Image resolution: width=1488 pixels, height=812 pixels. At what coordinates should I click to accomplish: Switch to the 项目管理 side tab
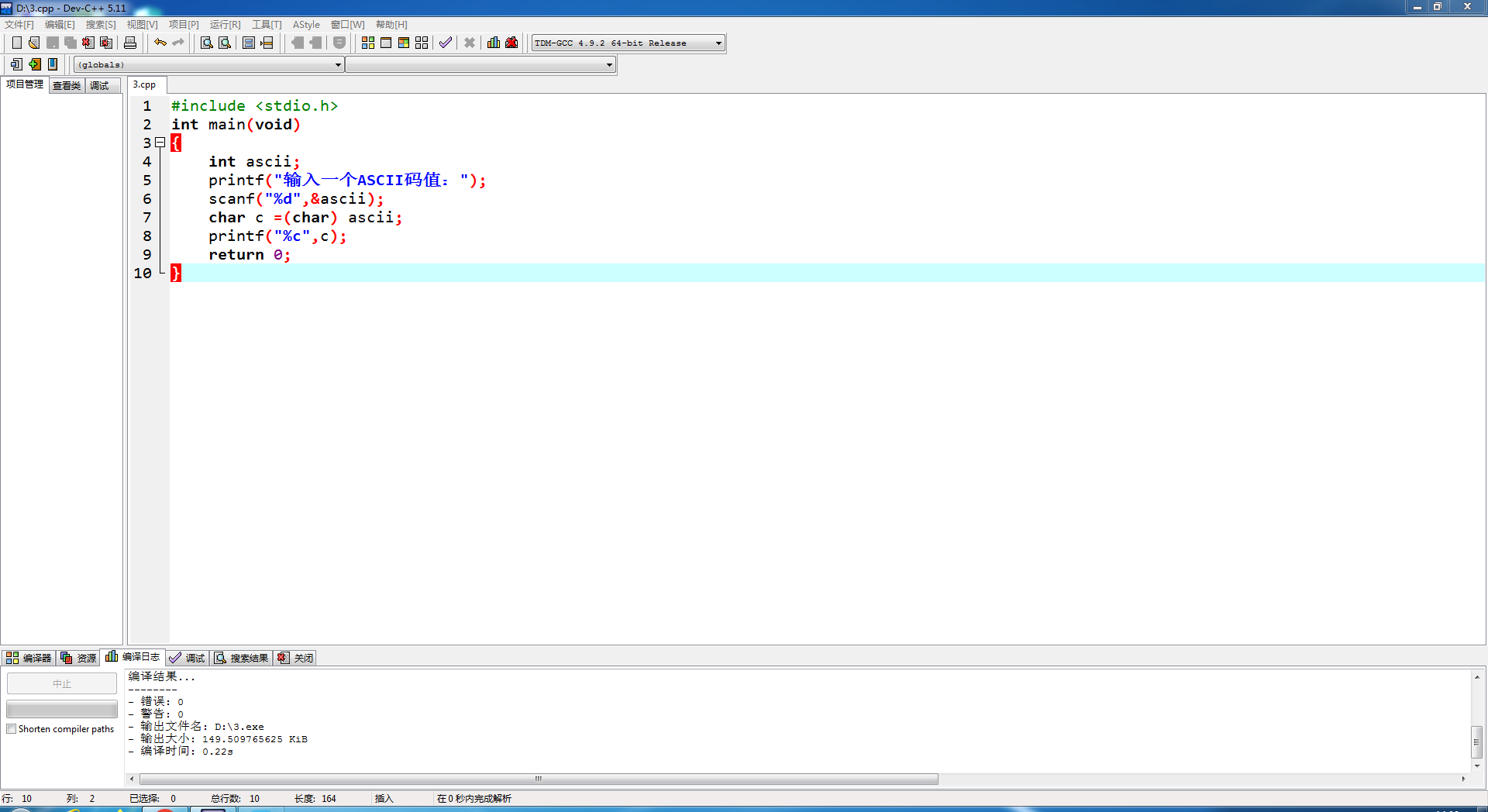click(25, 84)
